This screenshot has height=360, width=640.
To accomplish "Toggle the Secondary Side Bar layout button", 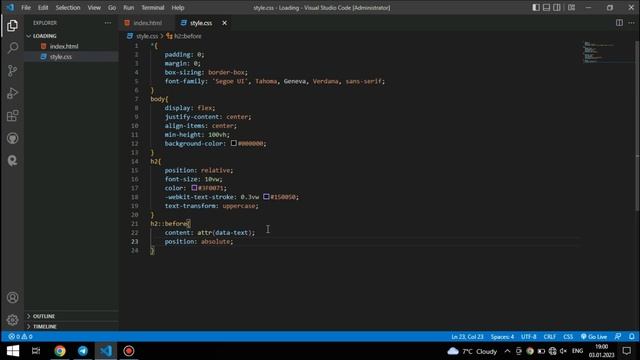I will point(557,7).
